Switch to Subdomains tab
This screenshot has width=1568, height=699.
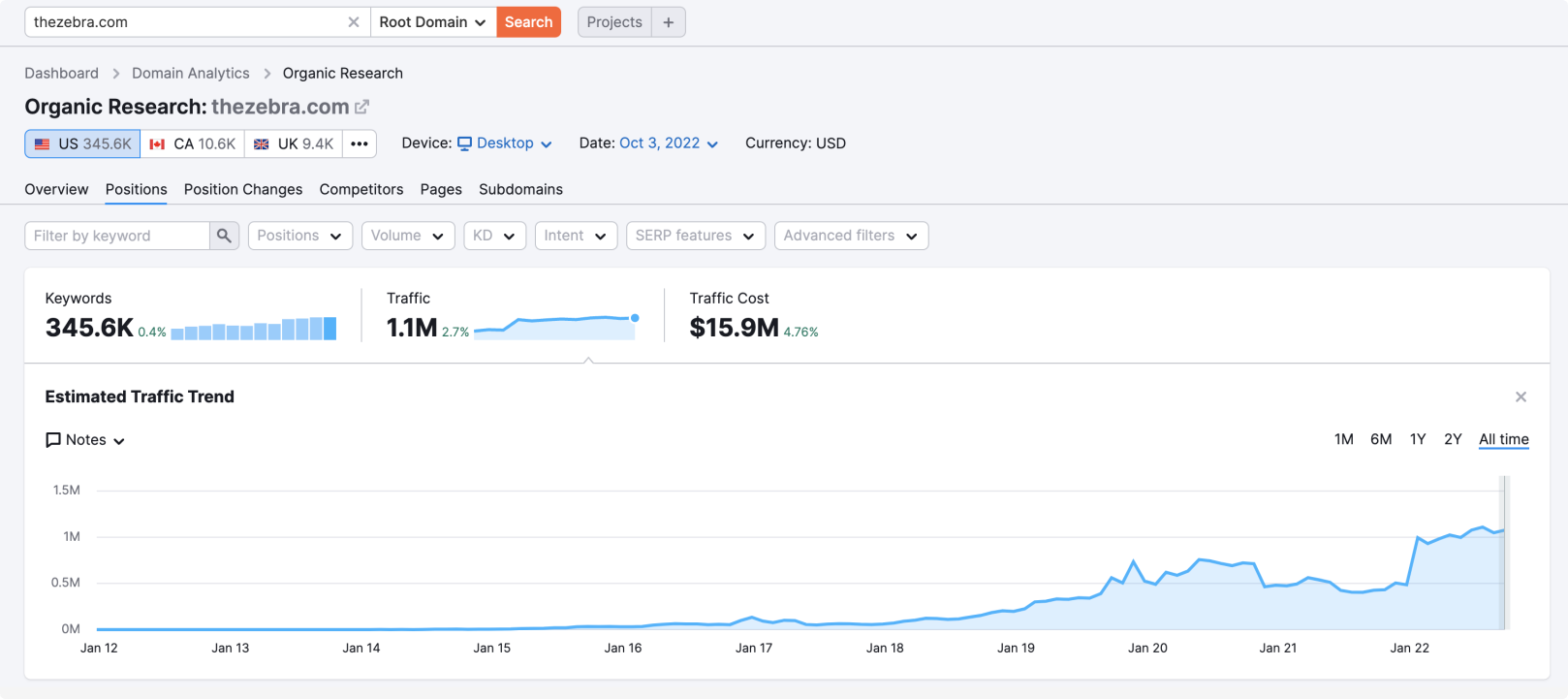(x=520, y=189)
